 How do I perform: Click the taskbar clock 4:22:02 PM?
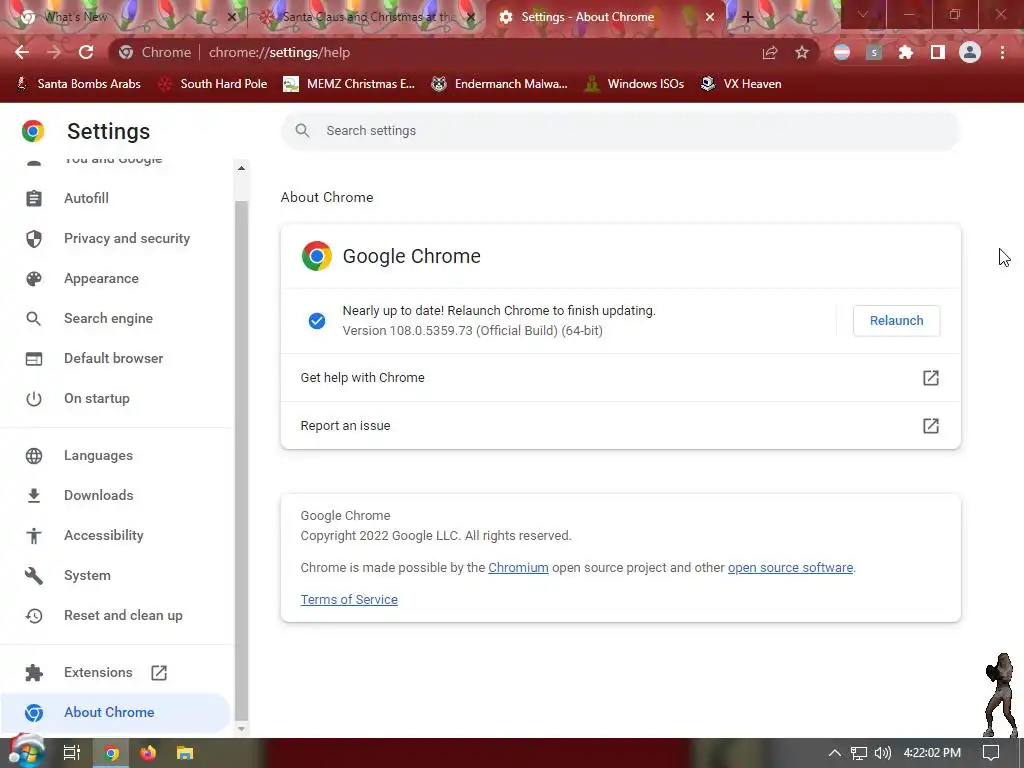pyautogui.click(x=933, y=753)
